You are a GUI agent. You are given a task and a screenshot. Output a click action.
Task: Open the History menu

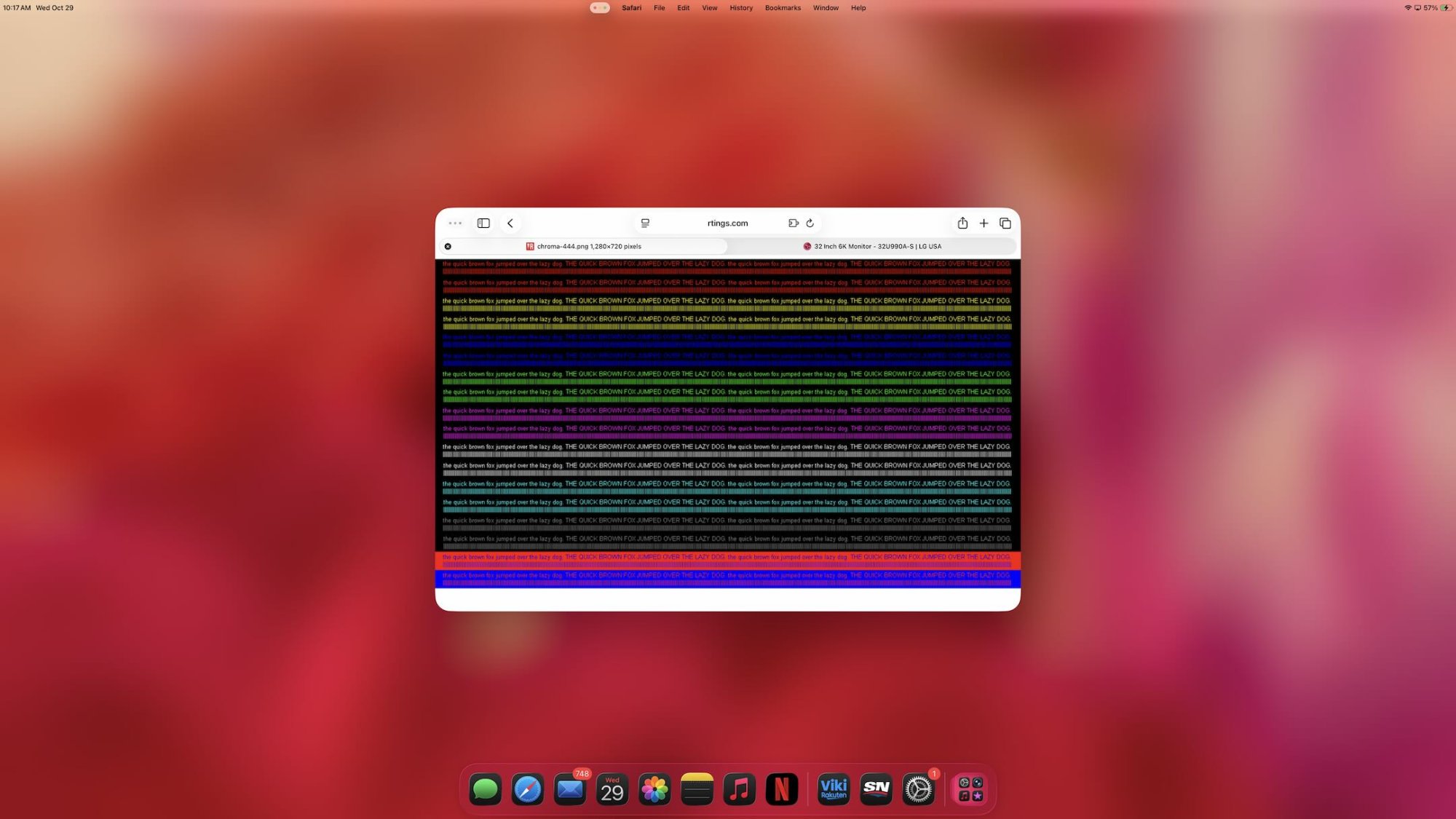coord(740,8)
